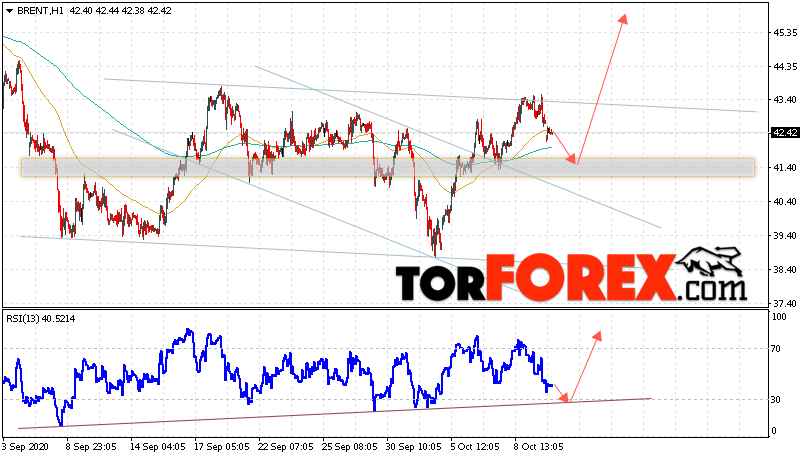Click the 17 Sep 05:05 time label
Viewport: 808px width, 458px height.
[222, 447]
